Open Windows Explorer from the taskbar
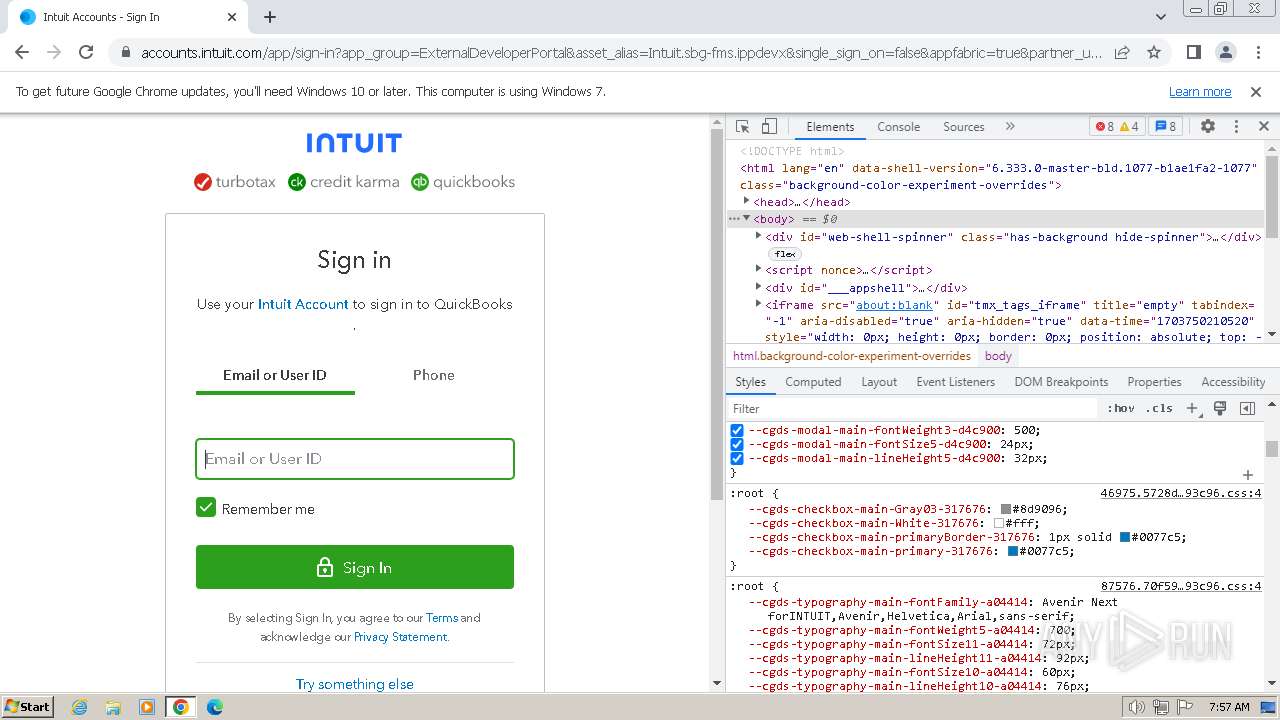 point(113,707)
